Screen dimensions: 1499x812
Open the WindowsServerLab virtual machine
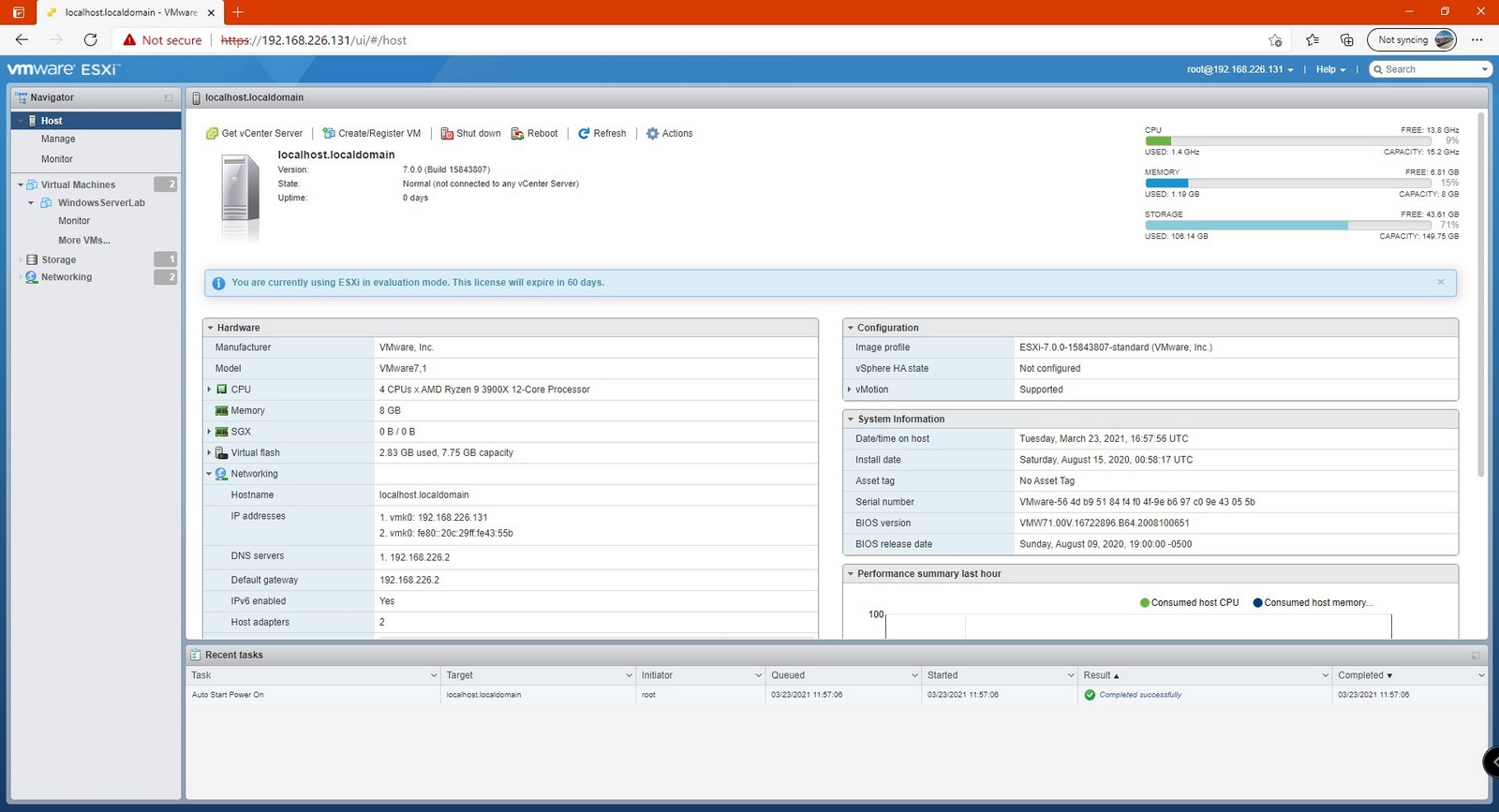coord(101,203)
